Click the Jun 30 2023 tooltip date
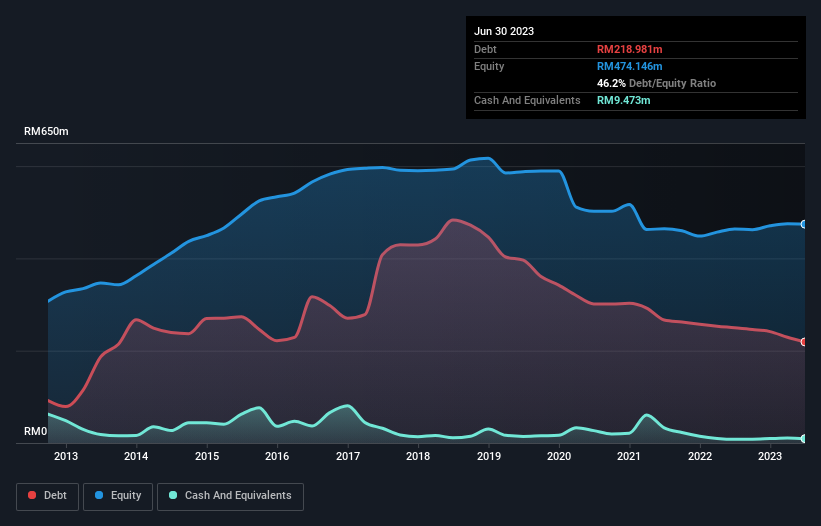 [504, 31]
